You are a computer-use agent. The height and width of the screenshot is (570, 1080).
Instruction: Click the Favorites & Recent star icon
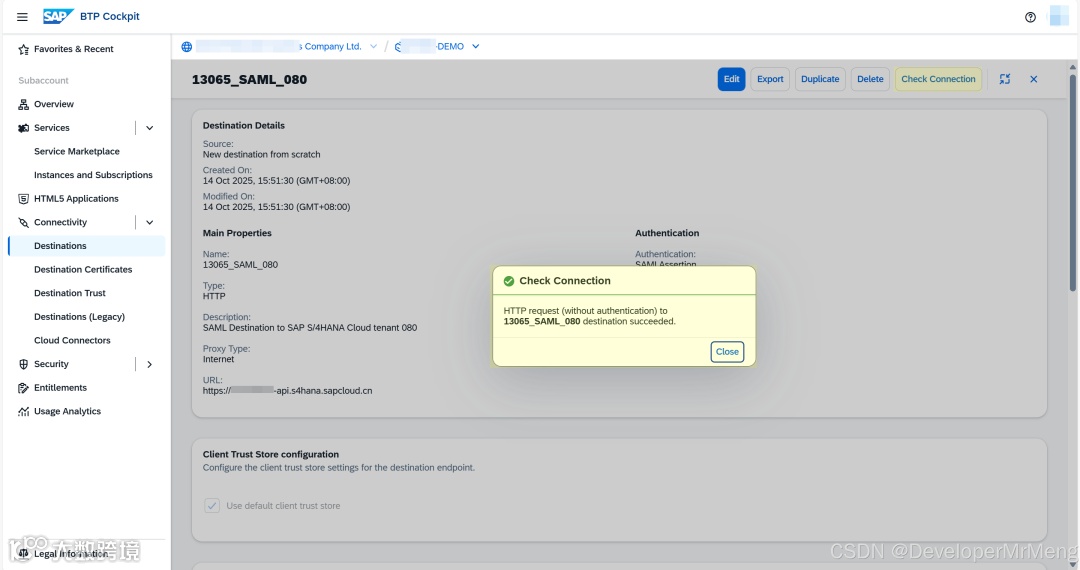(23, 50)
